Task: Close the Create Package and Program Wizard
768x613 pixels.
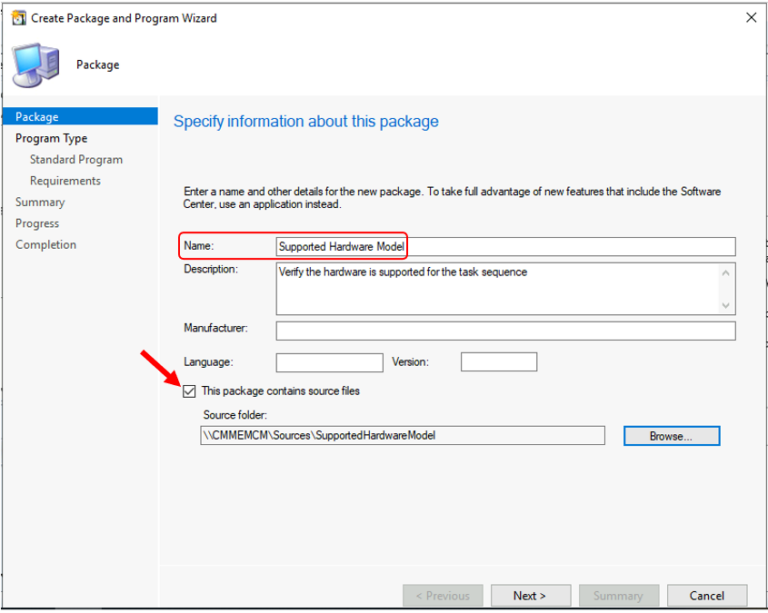Action: (x=750, y=17)
